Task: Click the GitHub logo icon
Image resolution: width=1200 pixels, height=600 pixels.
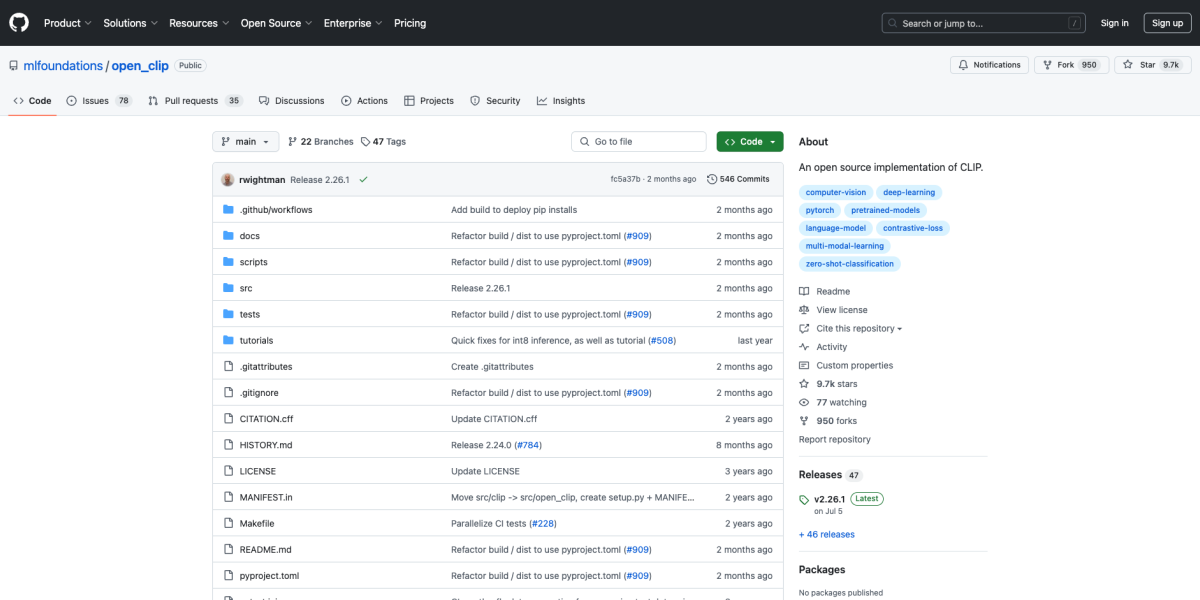Action: (20, 22)
